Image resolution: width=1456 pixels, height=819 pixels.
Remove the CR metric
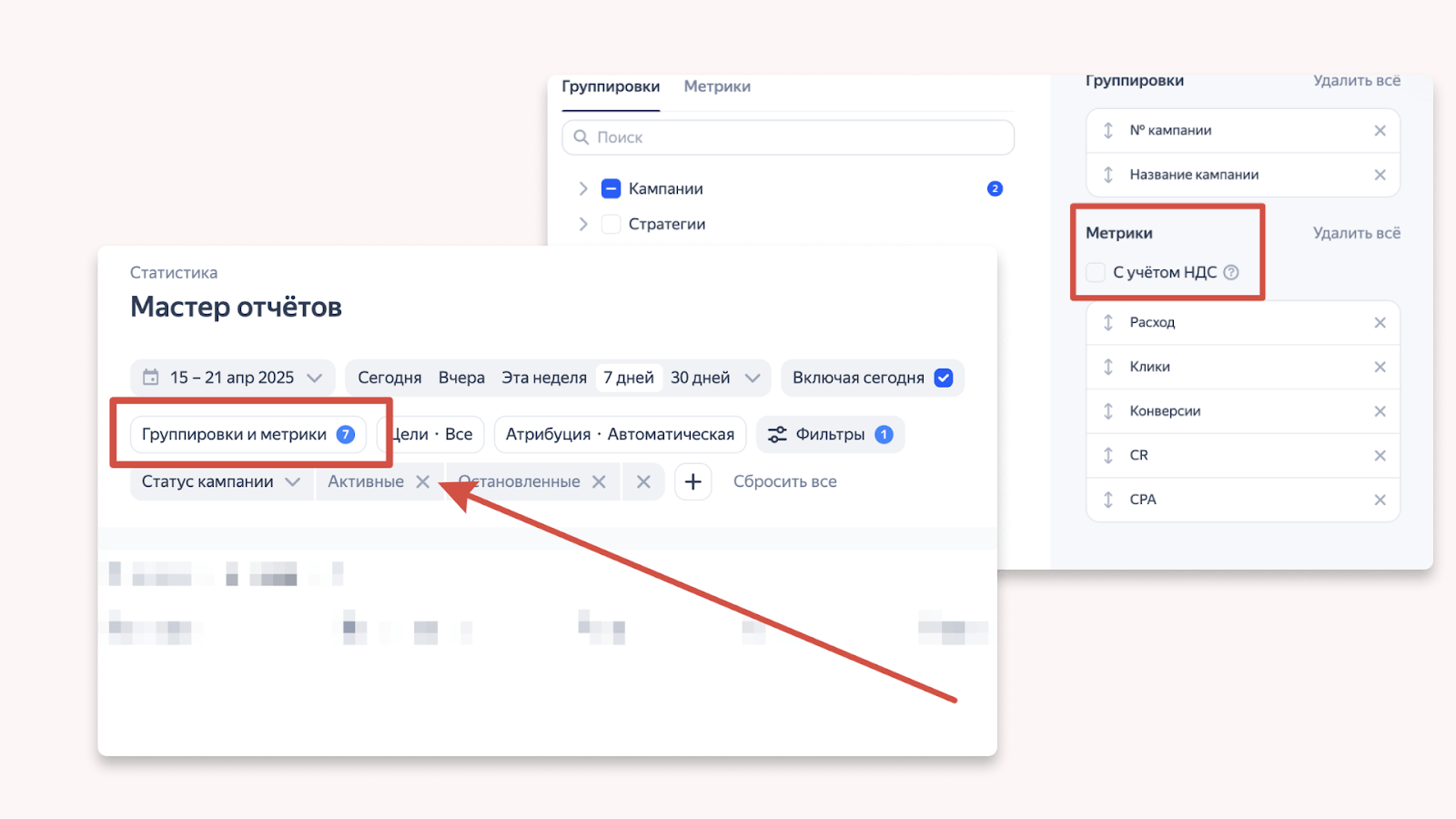[x=1380, y=455]
